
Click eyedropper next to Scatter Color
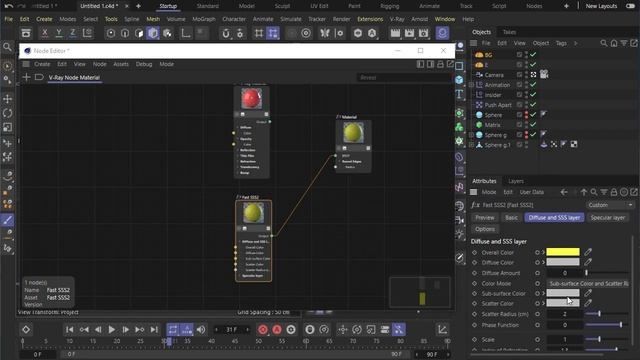(588, 303)
